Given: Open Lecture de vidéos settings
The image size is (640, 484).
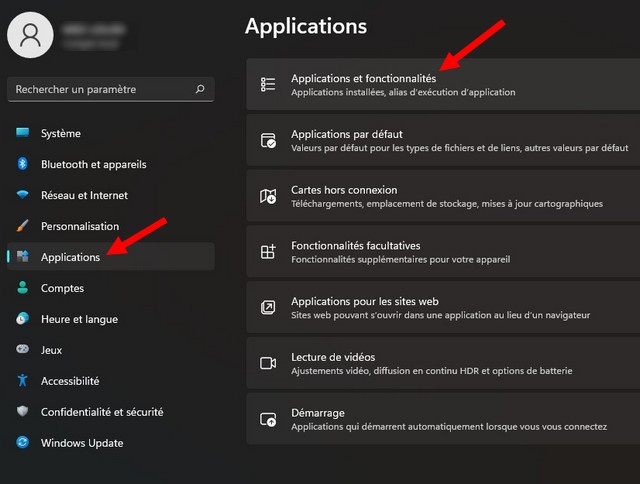Looking at the screenshot, I should tap(443, 363).
